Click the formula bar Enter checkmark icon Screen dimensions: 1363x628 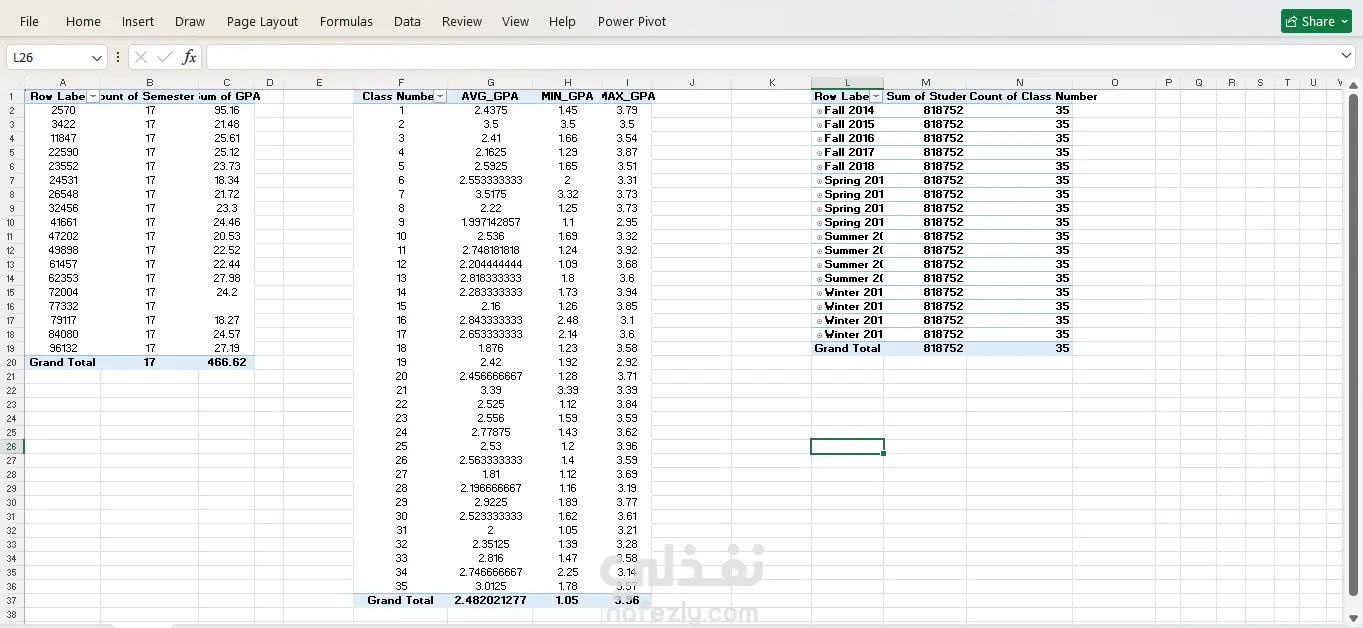click(165, 57)
